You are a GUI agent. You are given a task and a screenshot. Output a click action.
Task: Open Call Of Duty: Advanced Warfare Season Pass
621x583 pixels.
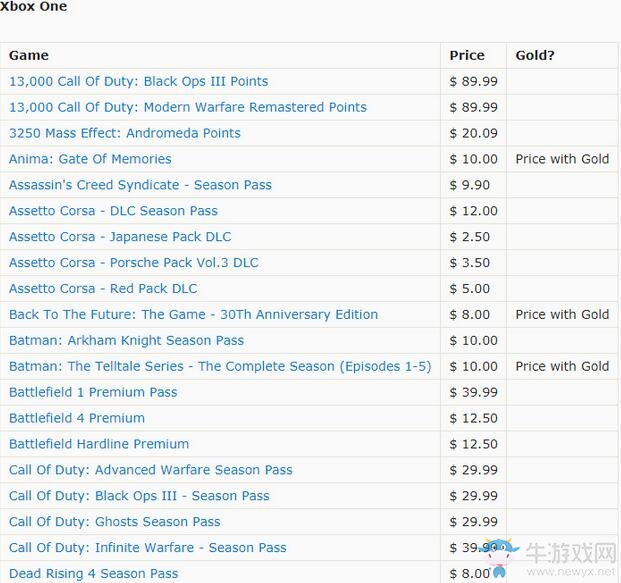(x=151, y=470)
